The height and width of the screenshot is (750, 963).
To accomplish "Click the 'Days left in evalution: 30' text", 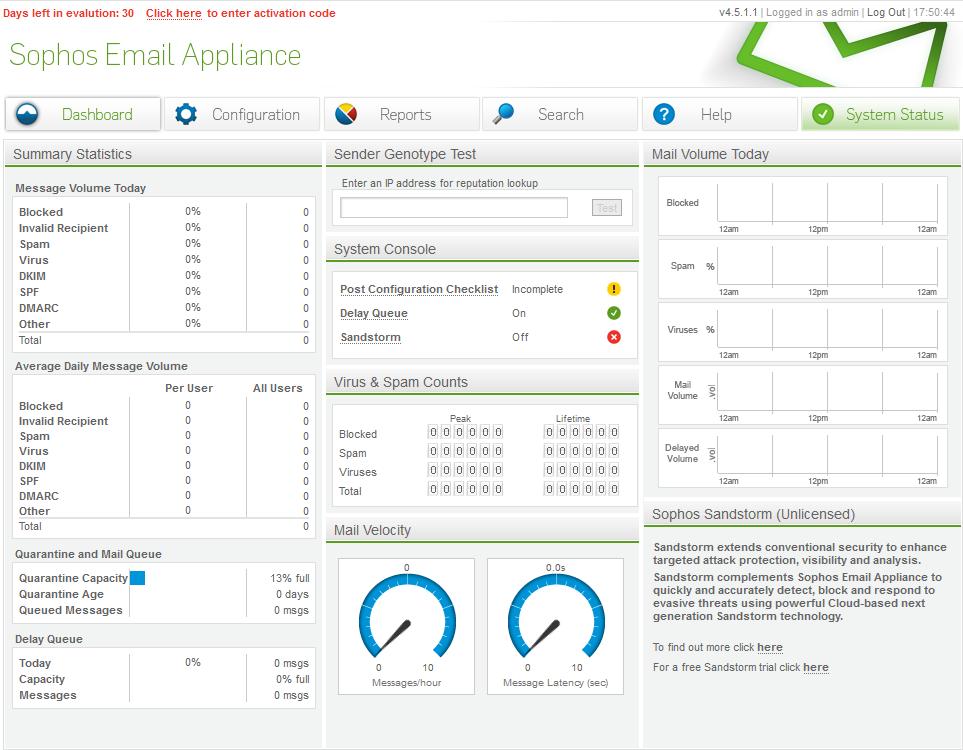I will pyautogui.click(x=68, y=13).
